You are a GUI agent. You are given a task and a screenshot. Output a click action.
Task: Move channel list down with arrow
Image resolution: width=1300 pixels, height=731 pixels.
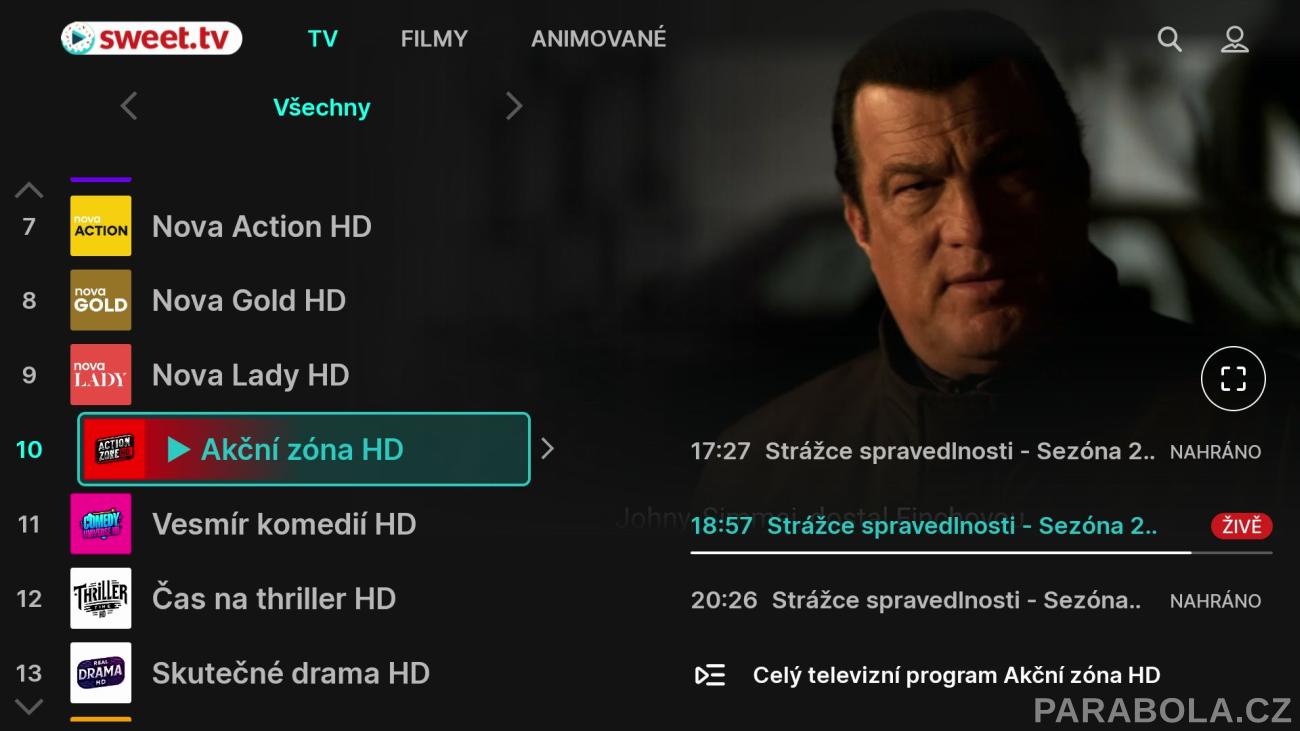(x=29, y=707)
